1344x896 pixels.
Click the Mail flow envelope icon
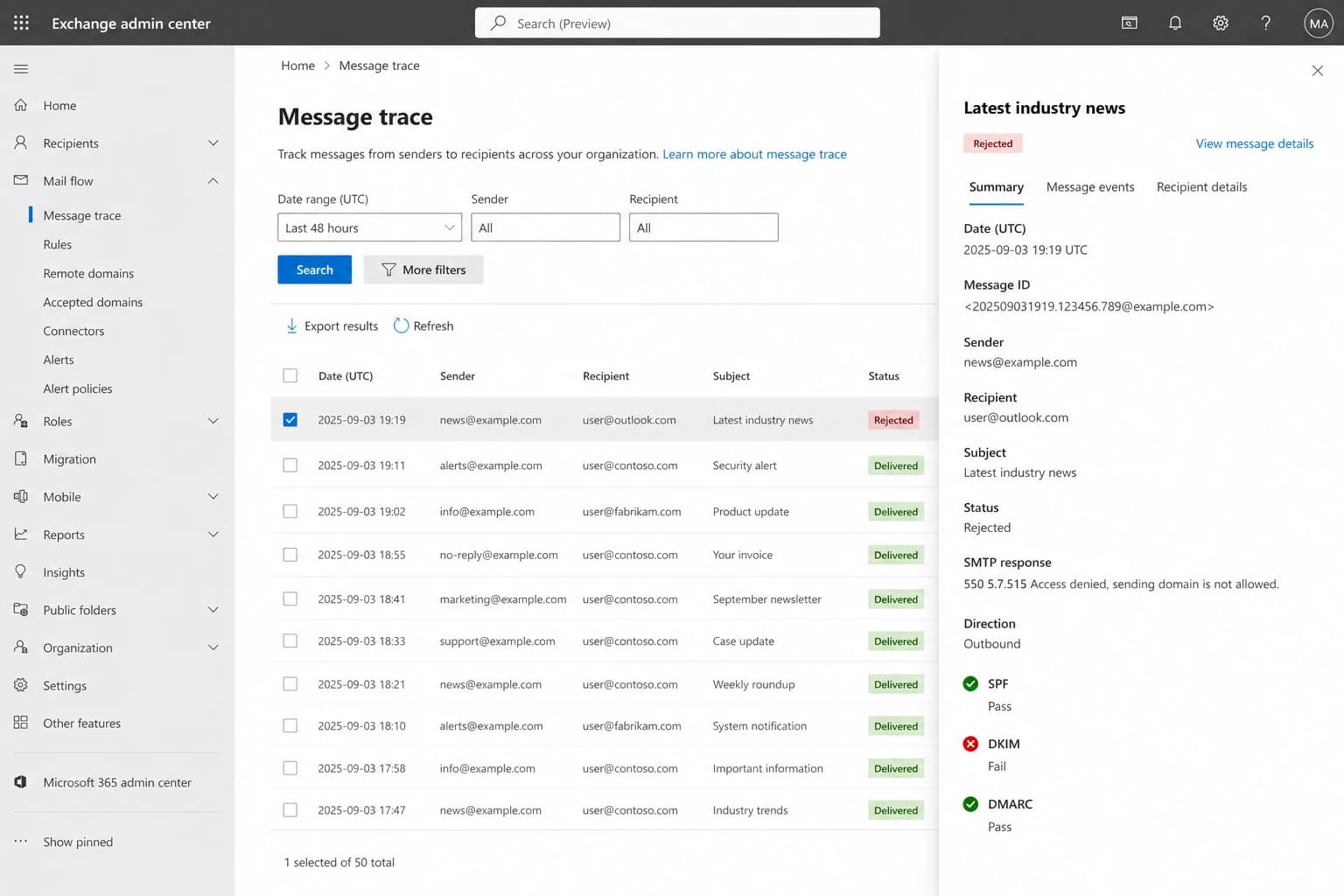tap(21, 180)
